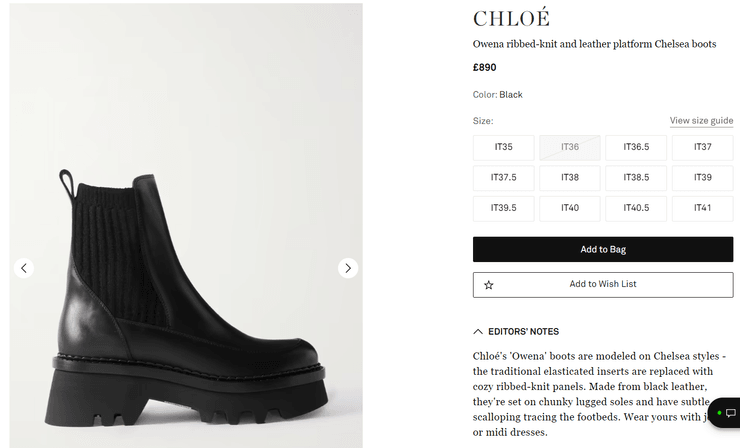Viewport: 740px width, 448px height.
Task: Pick size IT39
Action: (703, 178)
